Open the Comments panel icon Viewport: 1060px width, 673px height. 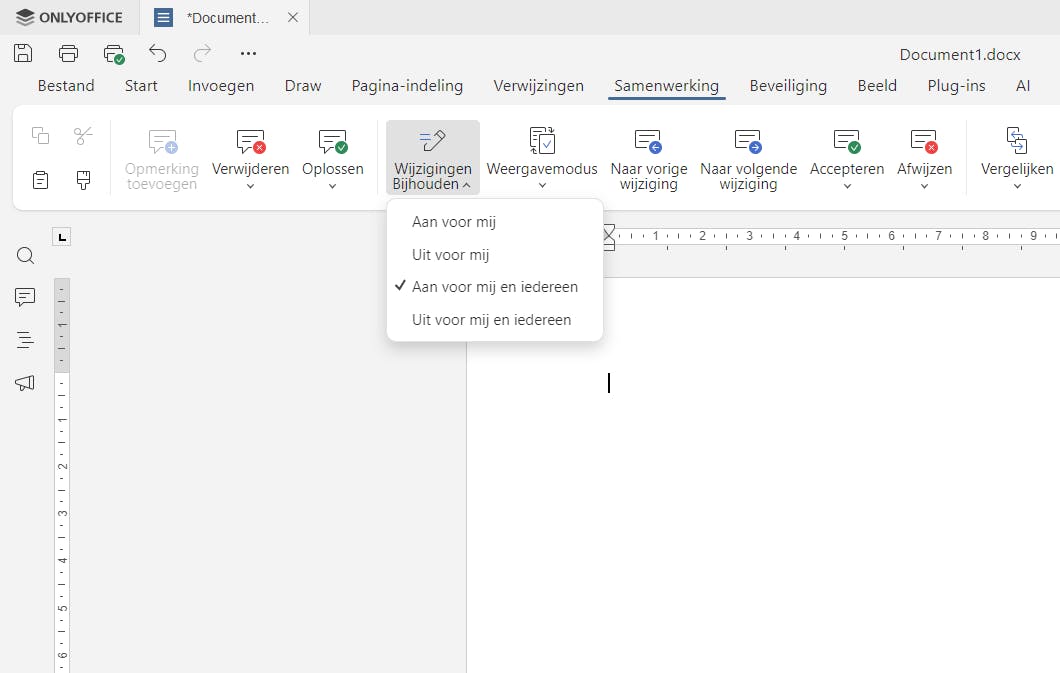[25, 297]
